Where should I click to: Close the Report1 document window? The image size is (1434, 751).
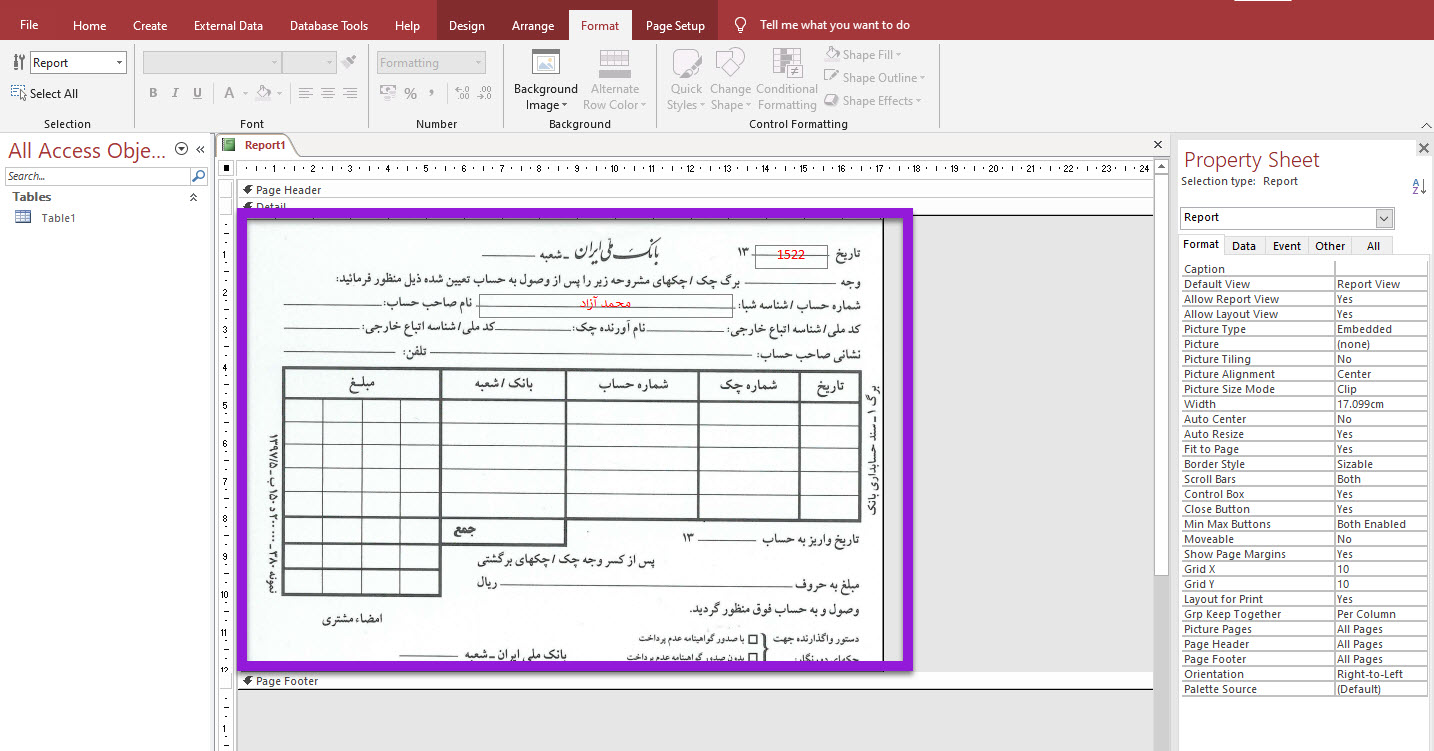pos(1158,145)
